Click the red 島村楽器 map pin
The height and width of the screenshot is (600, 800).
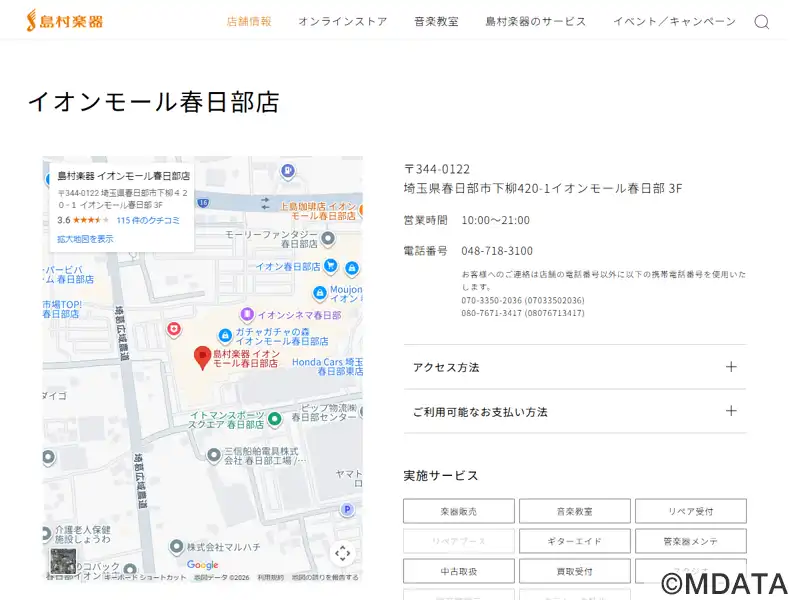pyautogui.click(x=203, y=357)
